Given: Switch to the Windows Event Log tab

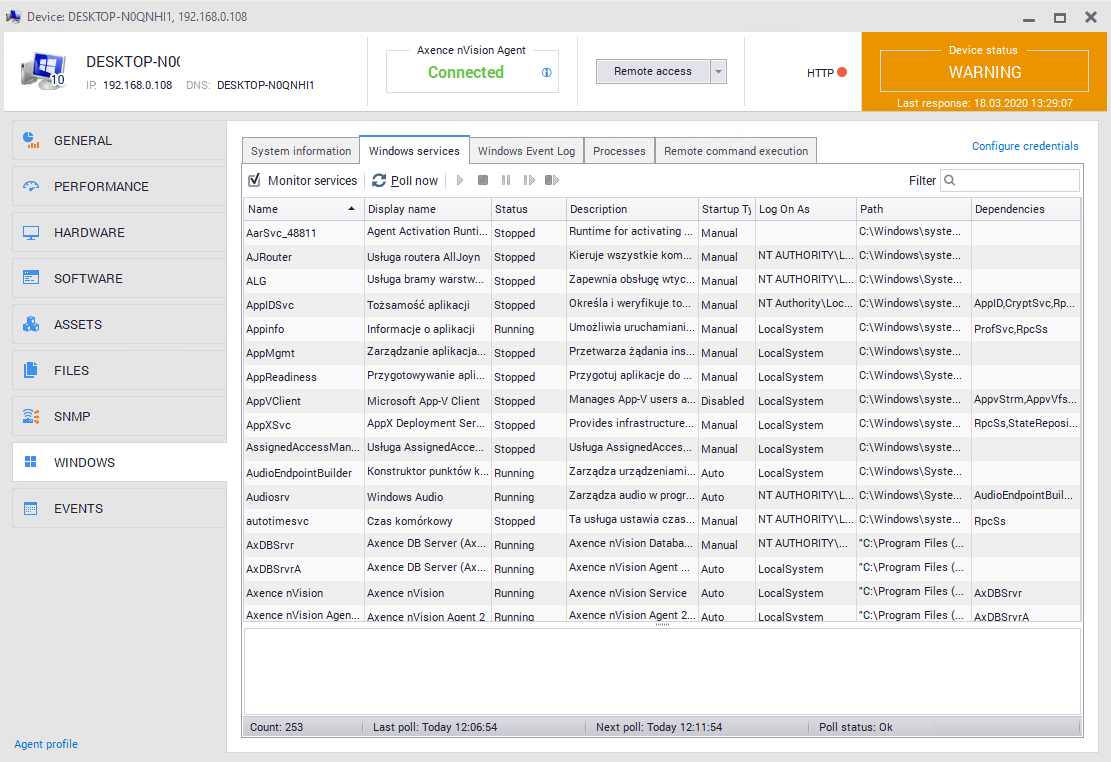Looking at the screenshot, I should tap(526, 151).
